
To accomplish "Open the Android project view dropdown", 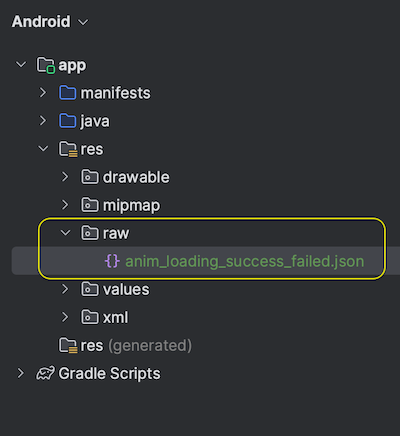I will [50, 22].
